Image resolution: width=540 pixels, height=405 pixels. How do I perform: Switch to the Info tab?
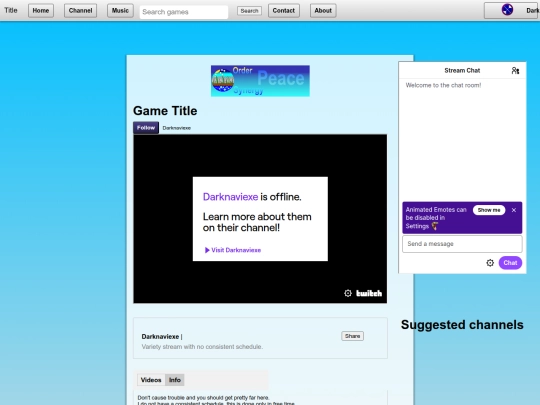click(175, 380)
